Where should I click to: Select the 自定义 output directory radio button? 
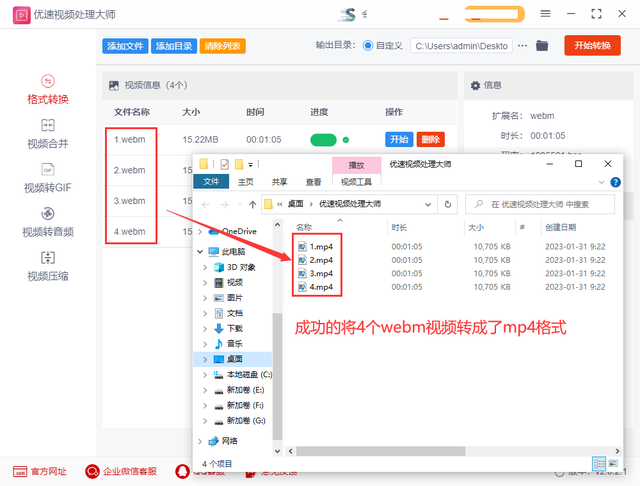click(x=368, y=46)
